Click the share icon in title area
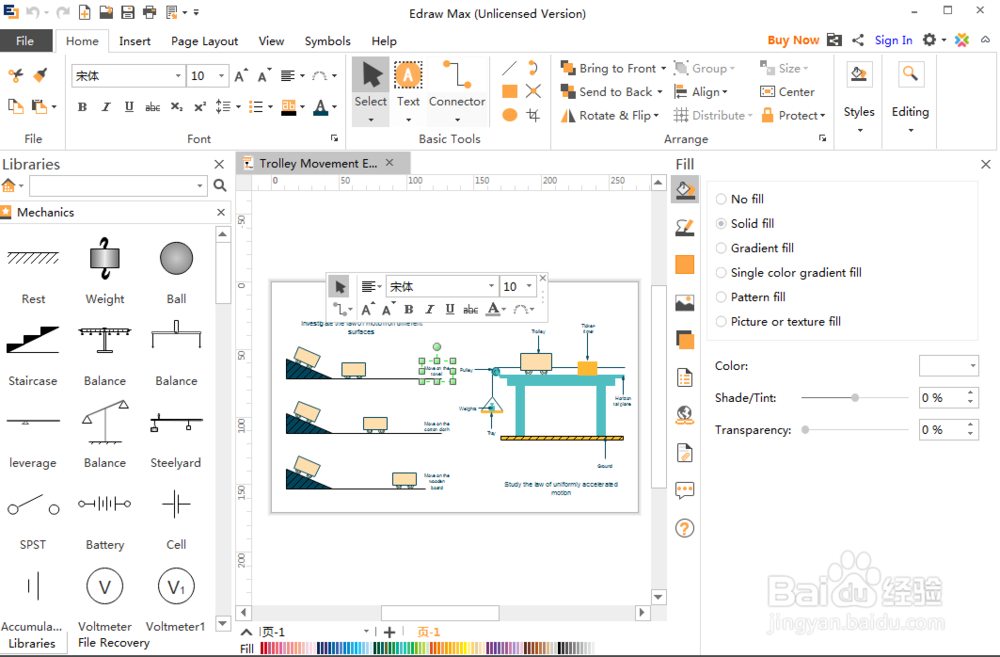 click(x=858, y=40)
